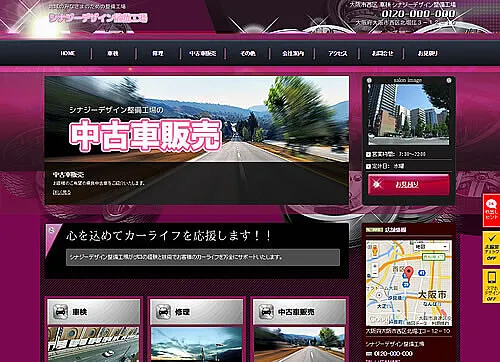Click the salon image building photo
This screenshot has height=362, width=500.
tap(408, 114)
